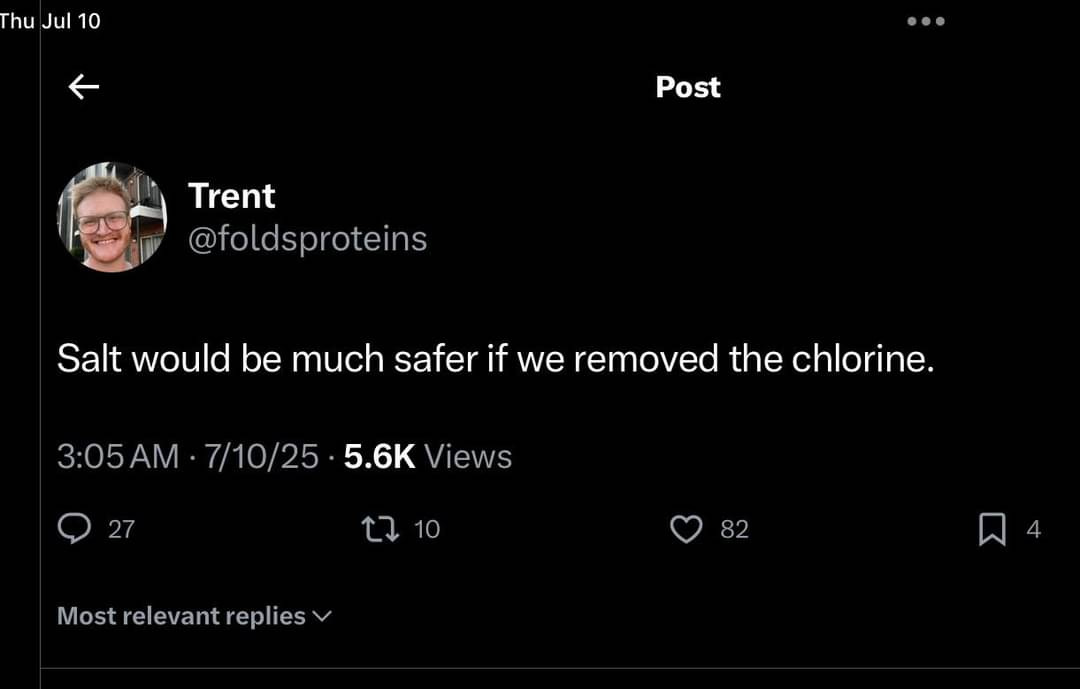1080x689 pixels.
Task: Click the repost count 10
Action: point(427,530)
